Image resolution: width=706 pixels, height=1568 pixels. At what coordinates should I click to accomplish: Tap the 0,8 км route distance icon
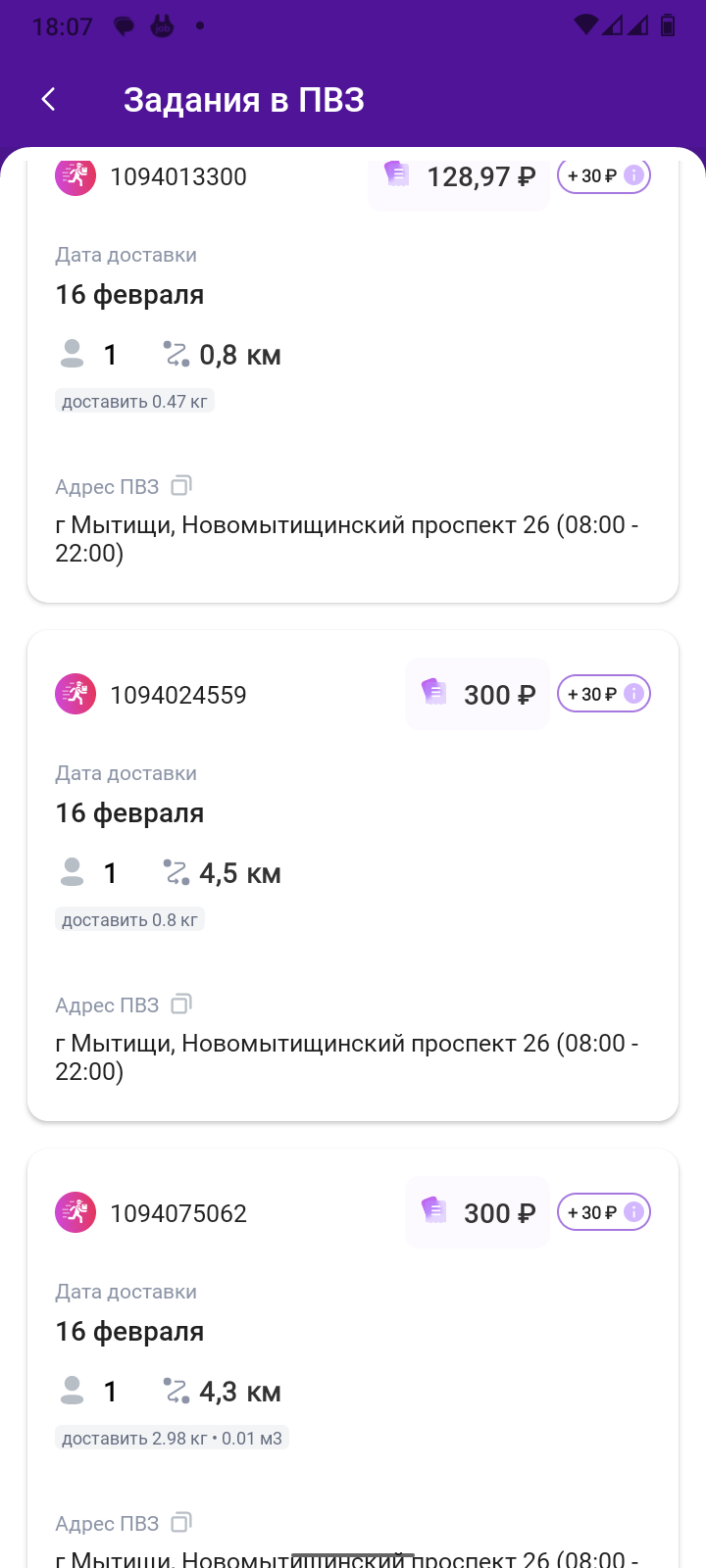tap(176, 355)
